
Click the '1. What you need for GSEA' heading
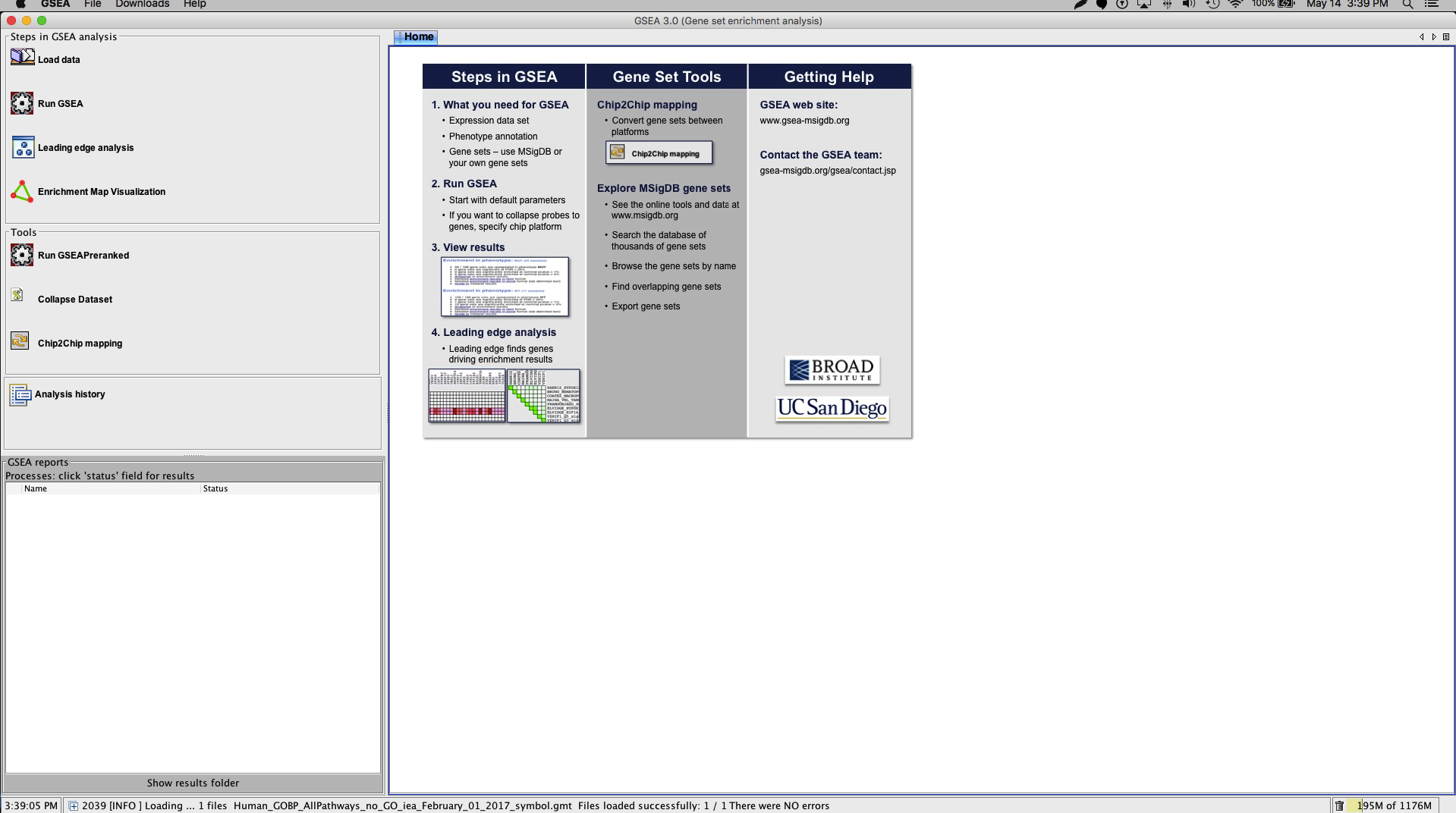pyautogui.click(x=500, y=105)
